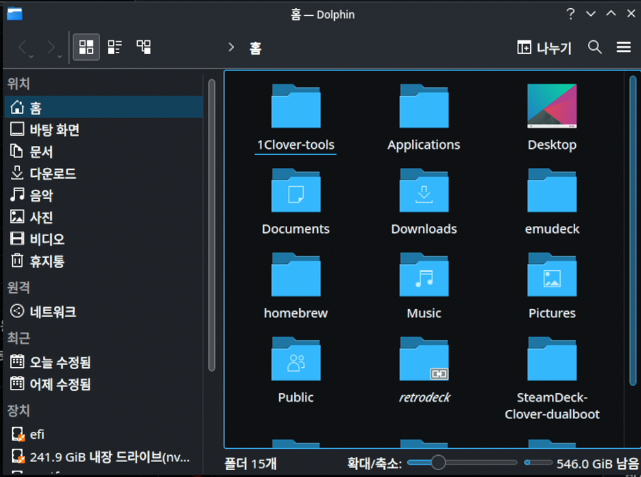Select the Applications folder icon

pyautogui.click(x=424, y=106)
